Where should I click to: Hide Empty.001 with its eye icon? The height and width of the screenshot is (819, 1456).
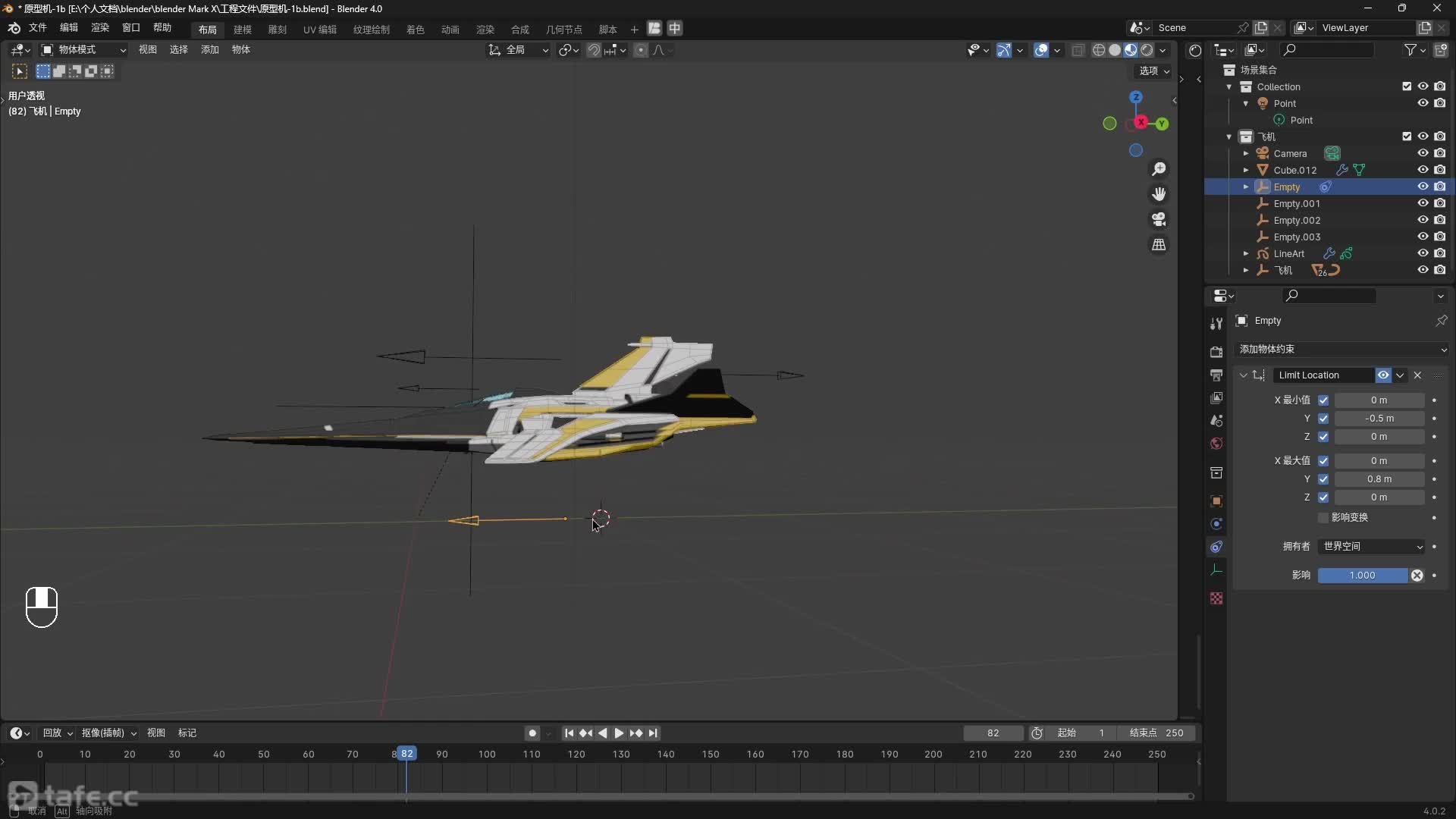tap(1423, 203)
